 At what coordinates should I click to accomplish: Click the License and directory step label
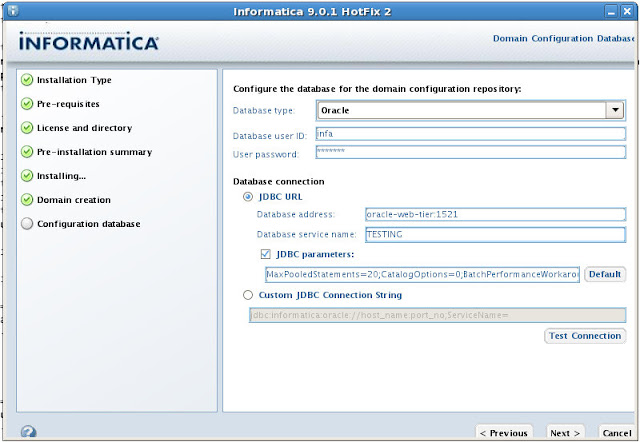click(84, 128)
